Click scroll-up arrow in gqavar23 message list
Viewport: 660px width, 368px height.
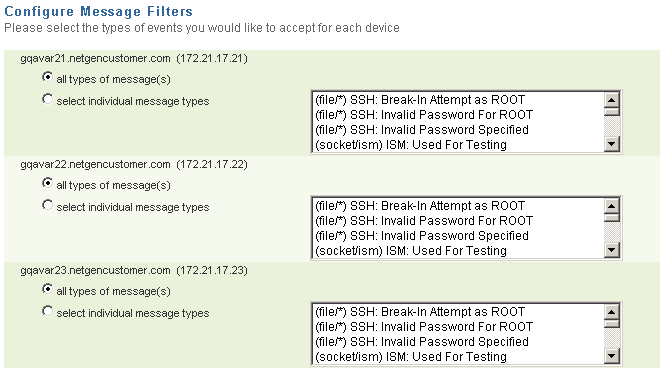point(611,312)
